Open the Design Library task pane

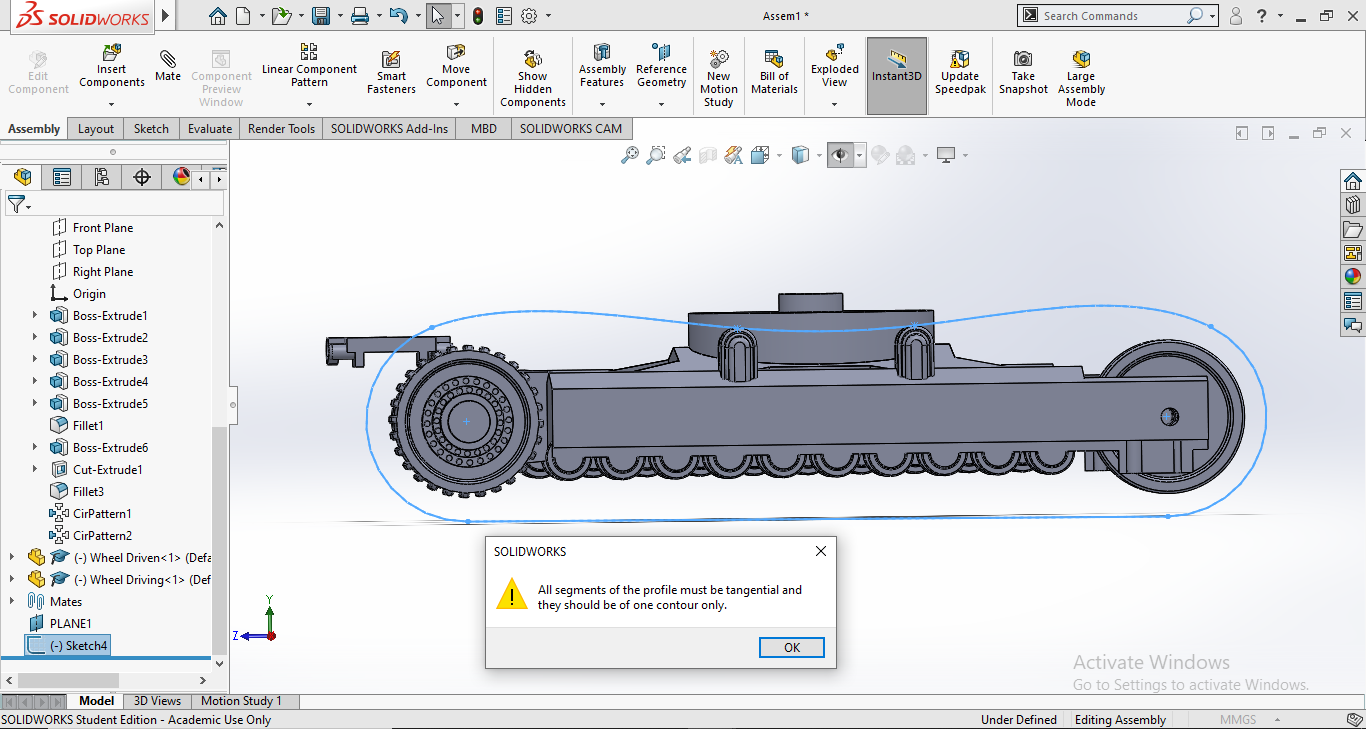point(1353,205)
